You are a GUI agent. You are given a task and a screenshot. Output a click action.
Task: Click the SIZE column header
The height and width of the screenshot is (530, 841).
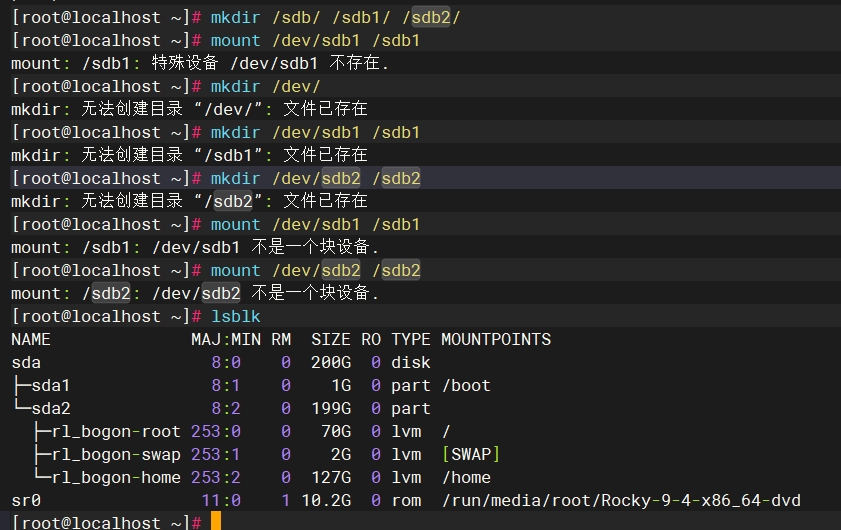[330, 340]
